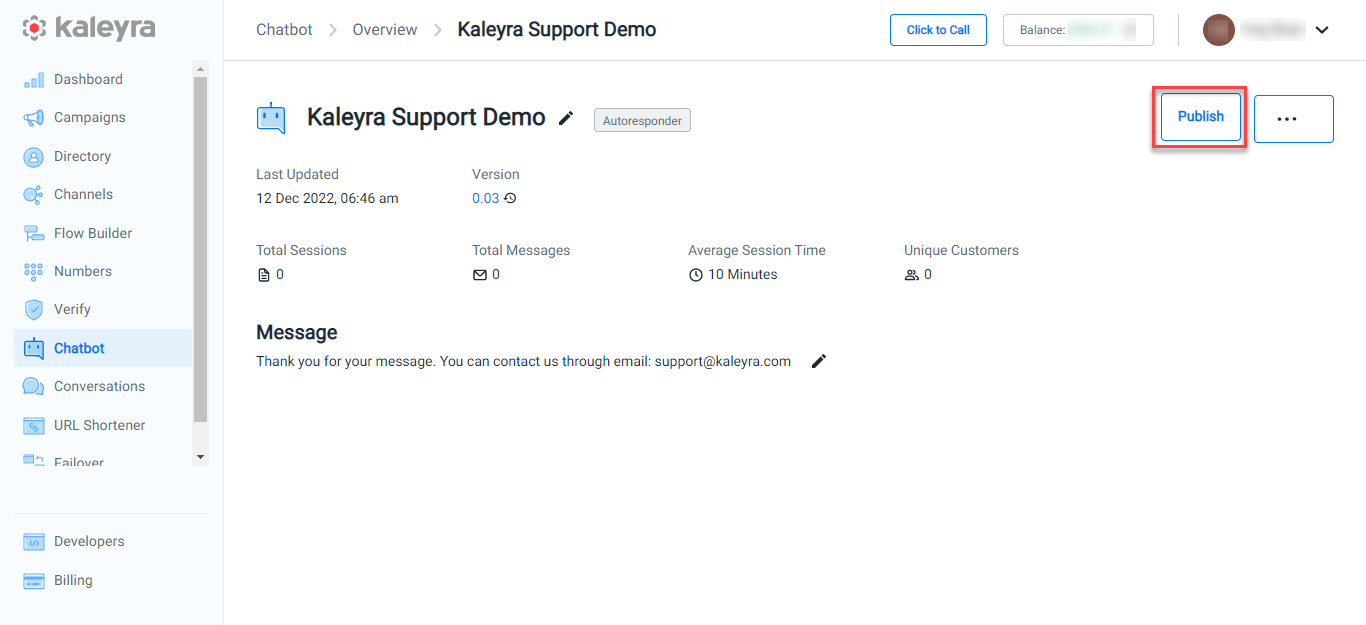Click the Balance box
The image size is (1366, 625).
1078,30
